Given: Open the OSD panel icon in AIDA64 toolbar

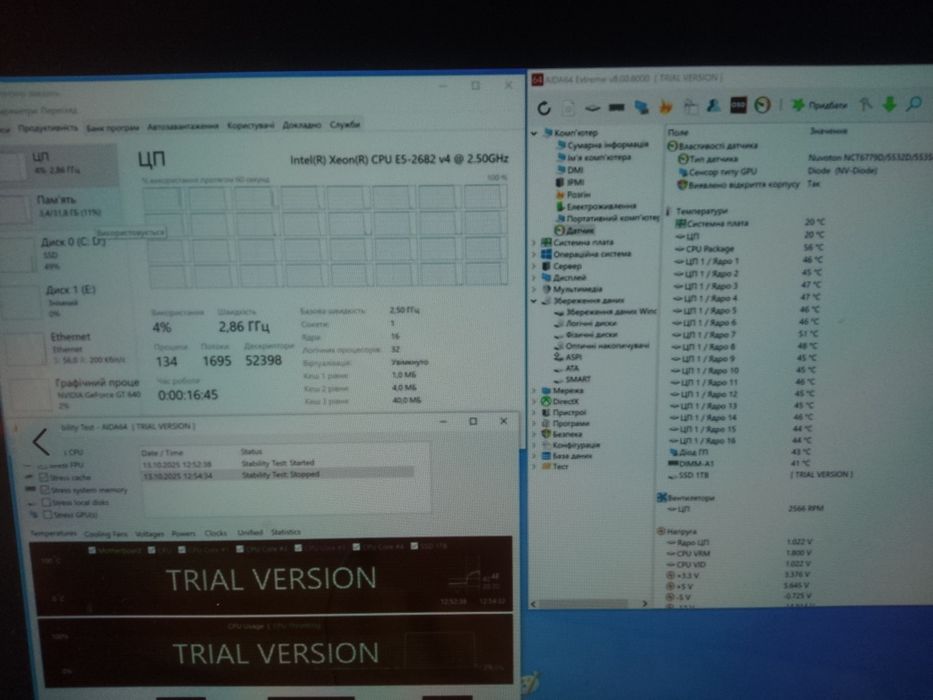Looking at the screenshot, I should pos(738,105).
